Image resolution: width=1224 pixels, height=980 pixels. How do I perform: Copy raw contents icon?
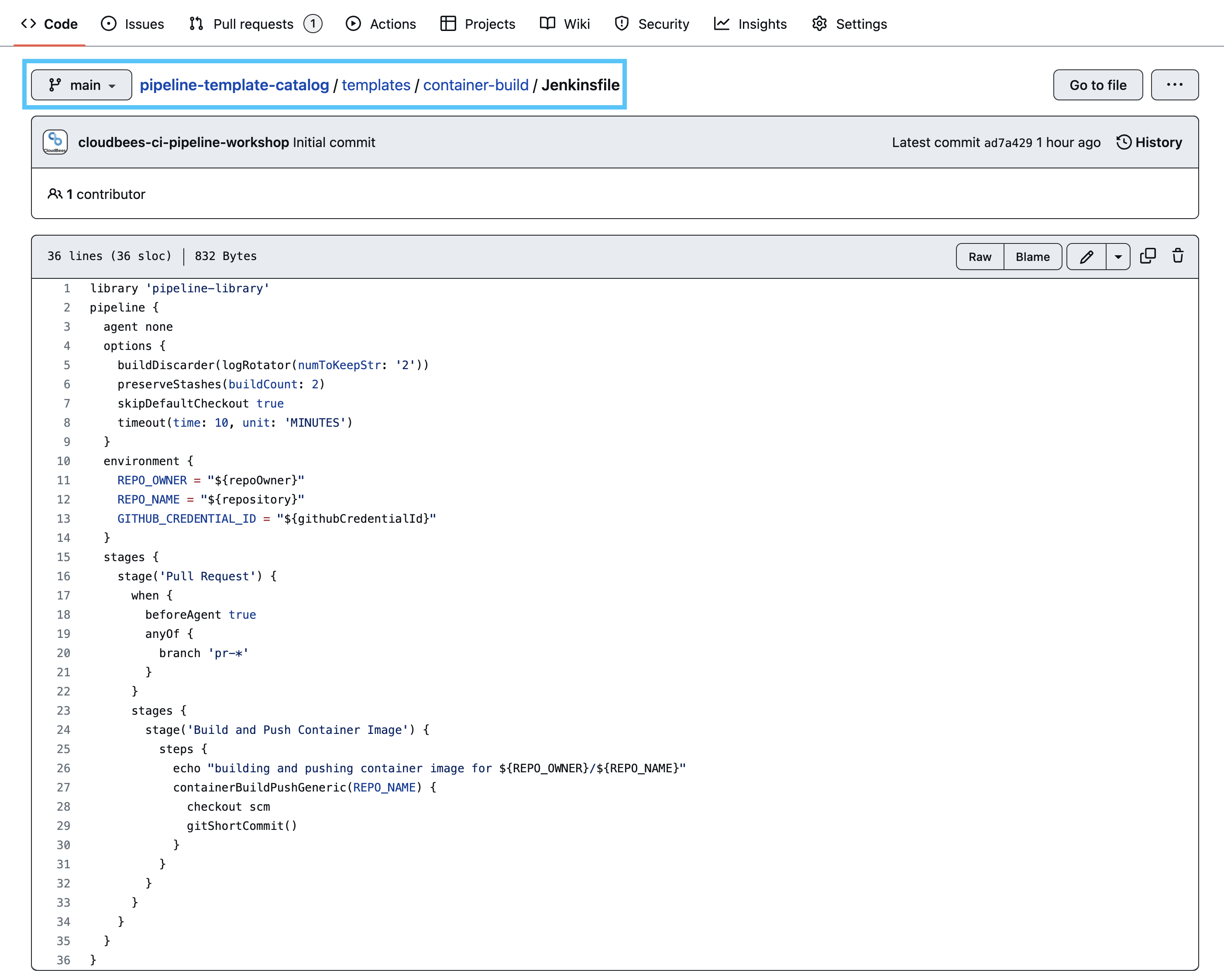(x=1148, y=256)
